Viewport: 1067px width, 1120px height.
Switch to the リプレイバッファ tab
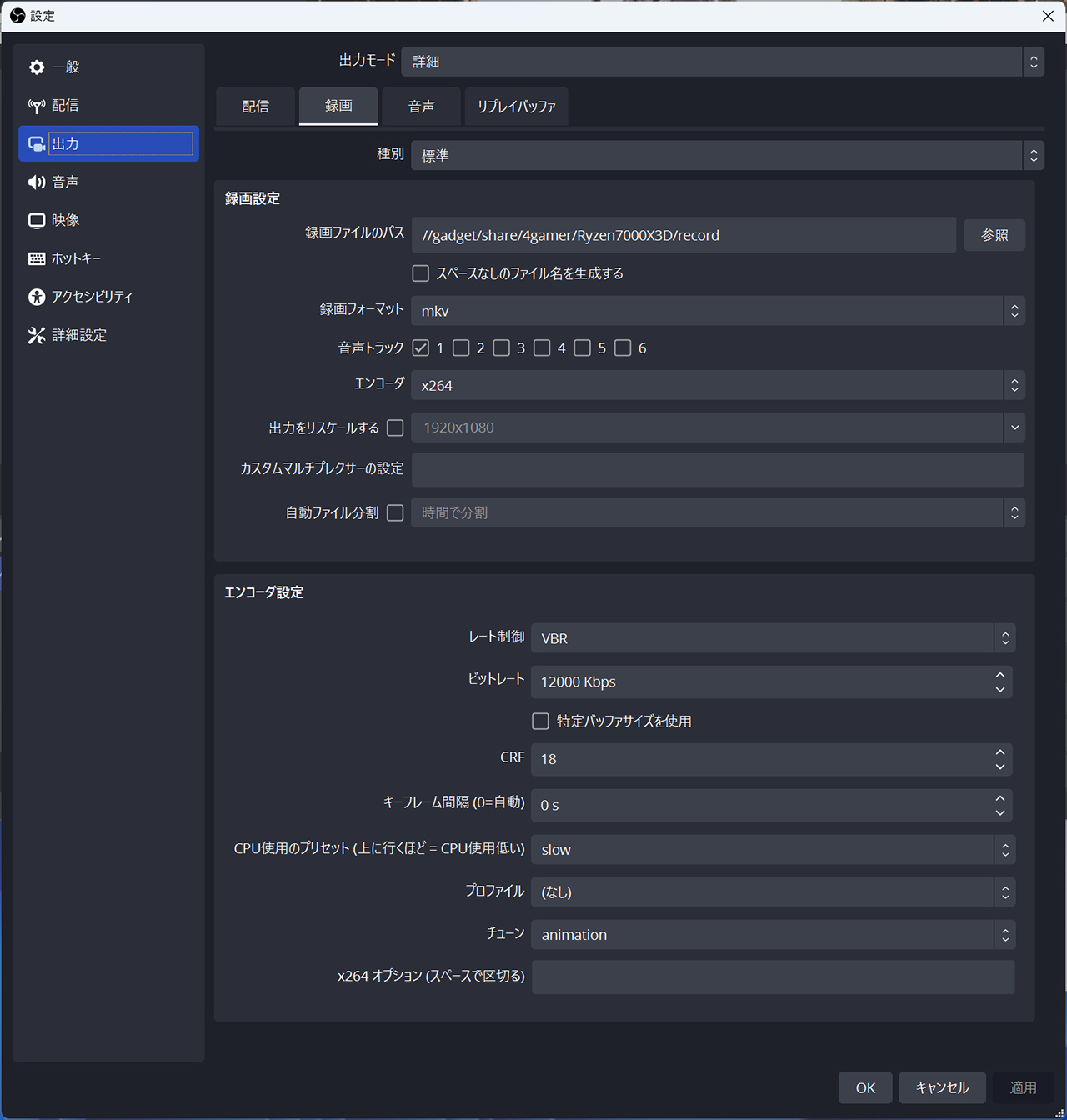click(x=516, y=107)
